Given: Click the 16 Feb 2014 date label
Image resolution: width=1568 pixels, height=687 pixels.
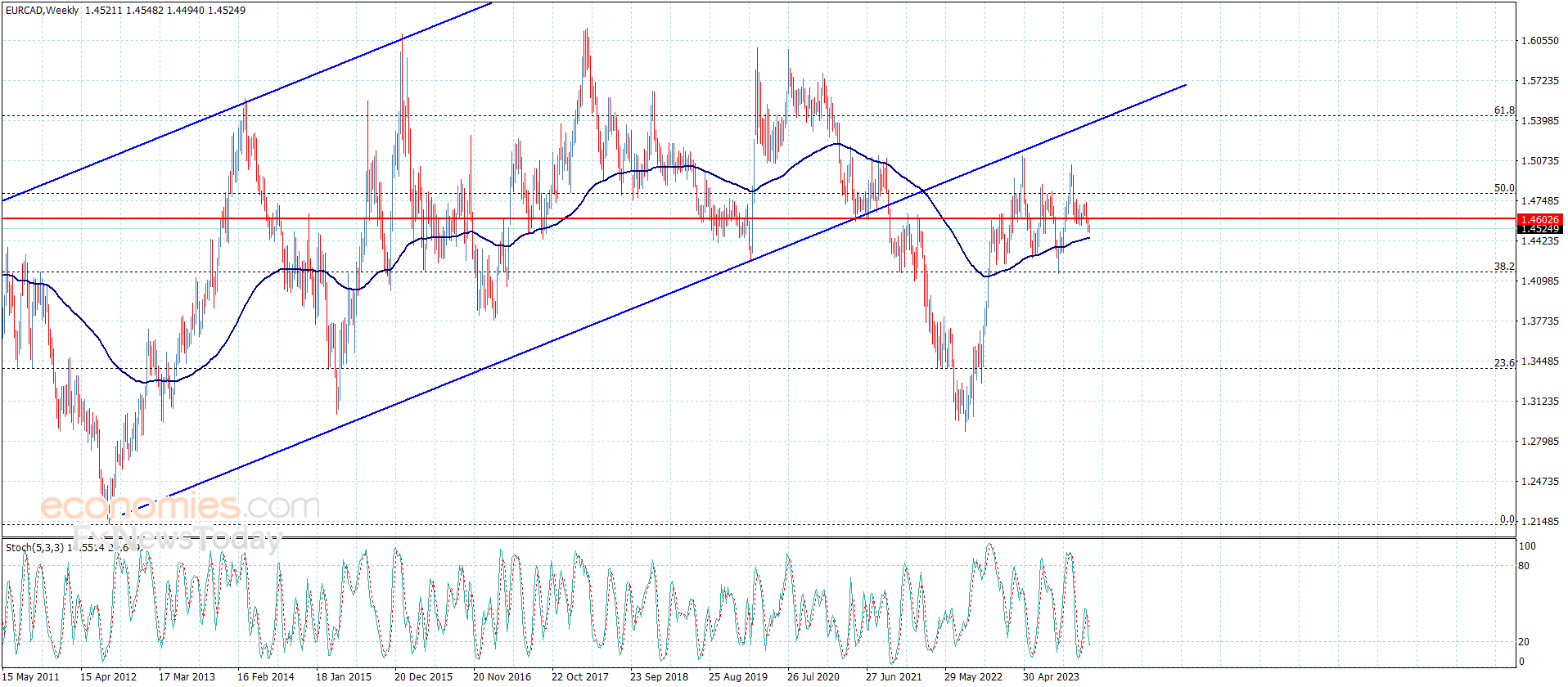Looking at the screenshot, I should [265, 676].
